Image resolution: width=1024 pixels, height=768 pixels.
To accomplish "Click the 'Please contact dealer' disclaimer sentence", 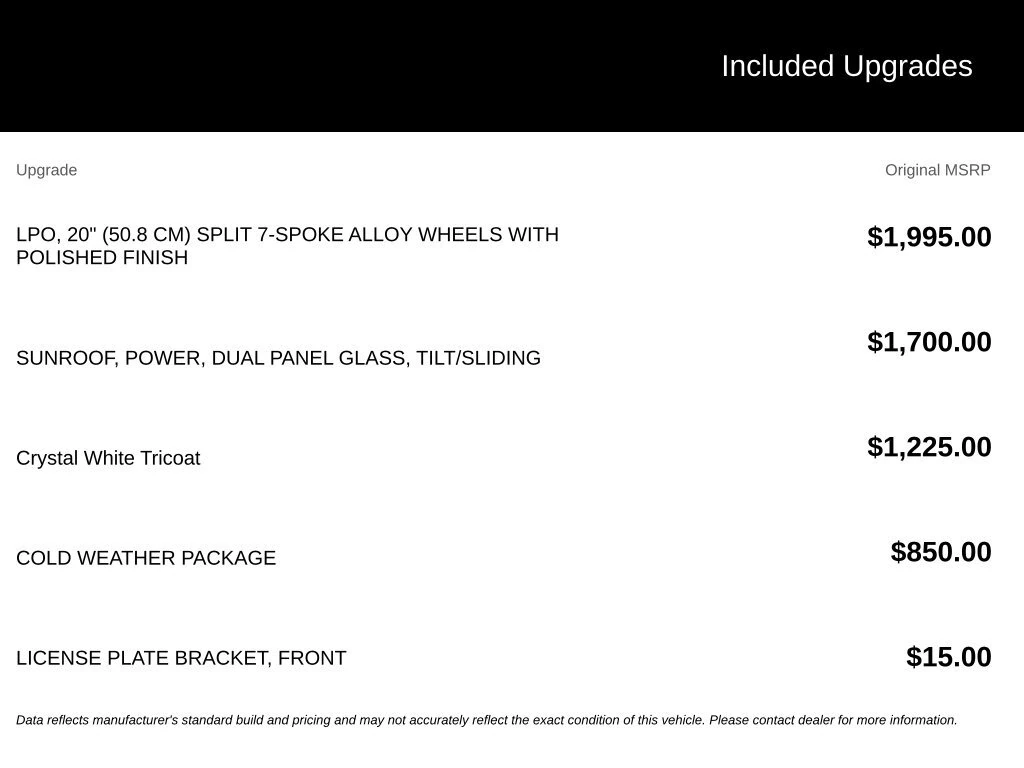I will tap(833, 720).
